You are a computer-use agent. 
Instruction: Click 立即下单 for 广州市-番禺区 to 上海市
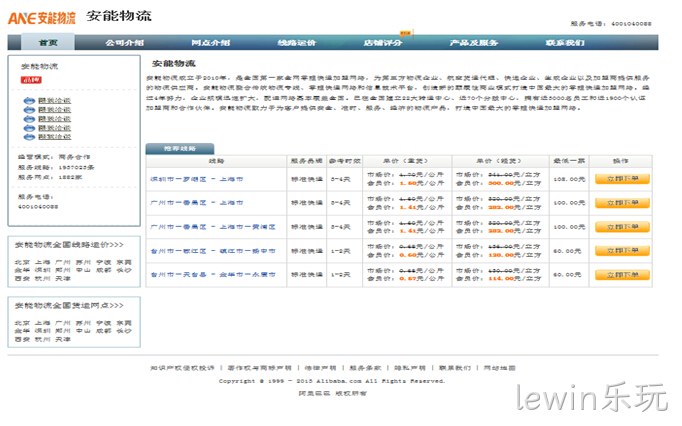(622, 203)
